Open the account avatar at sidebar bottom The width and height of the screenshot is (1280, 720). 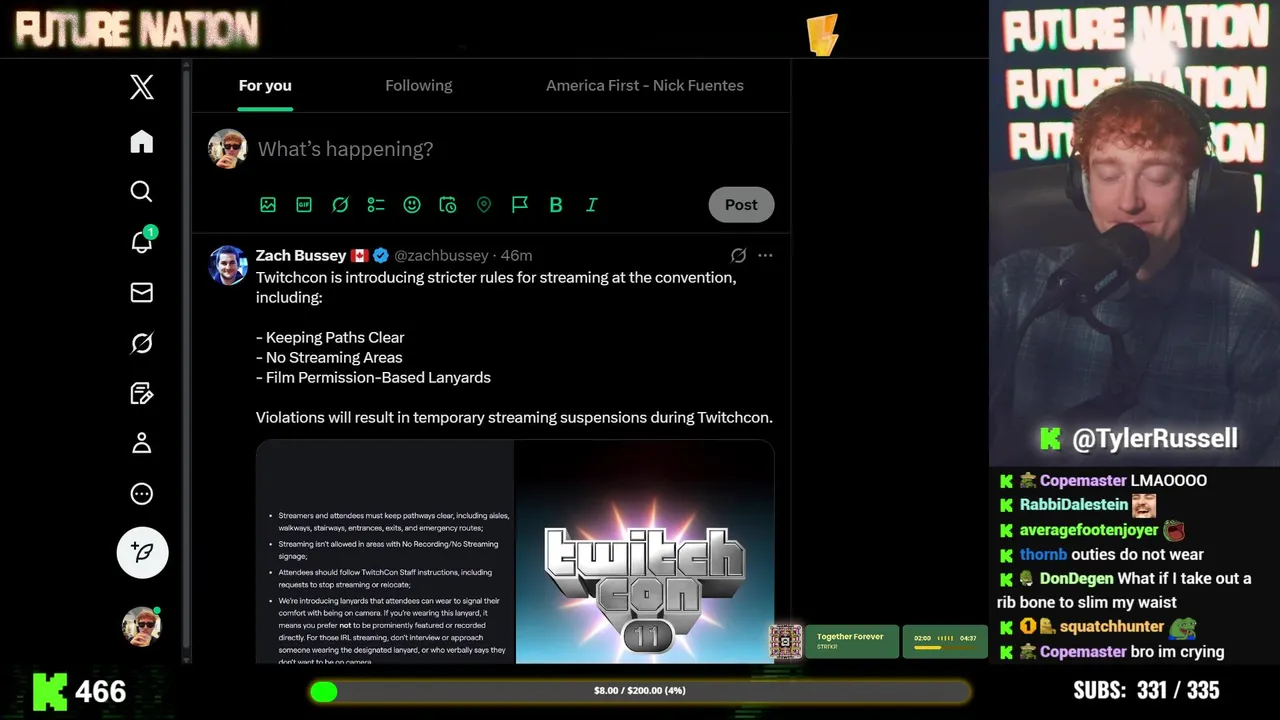click(142, 626)
